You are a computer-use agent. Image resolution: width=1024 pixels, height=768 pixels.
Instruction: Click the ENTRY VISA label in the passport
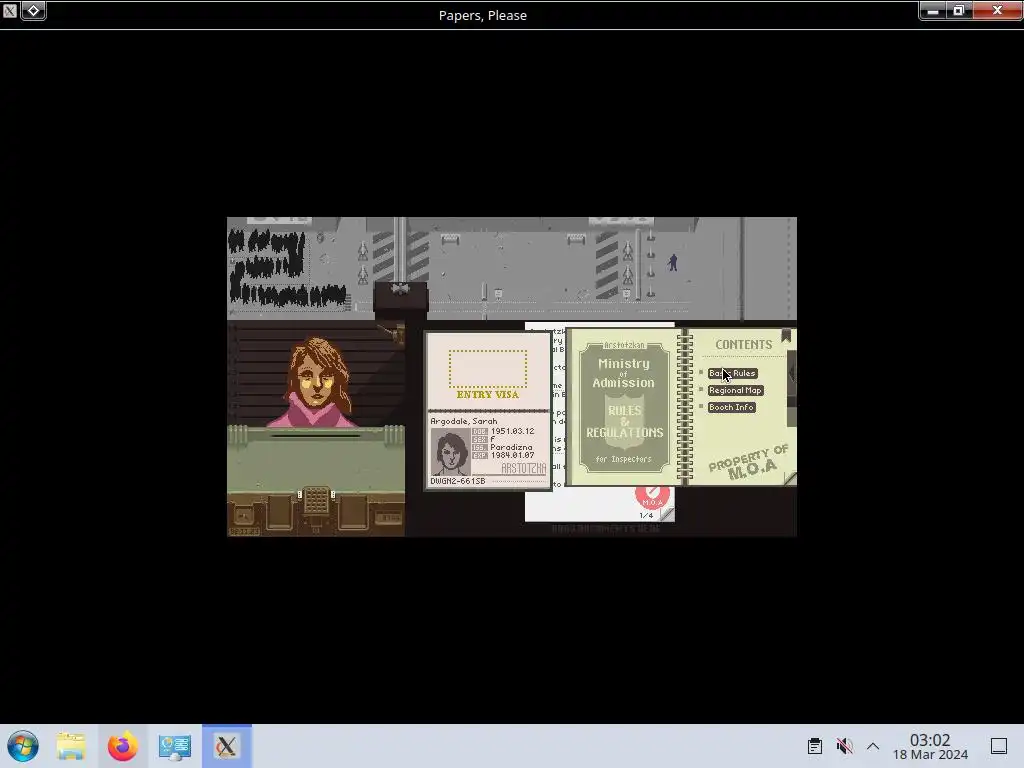coord(488,394)
